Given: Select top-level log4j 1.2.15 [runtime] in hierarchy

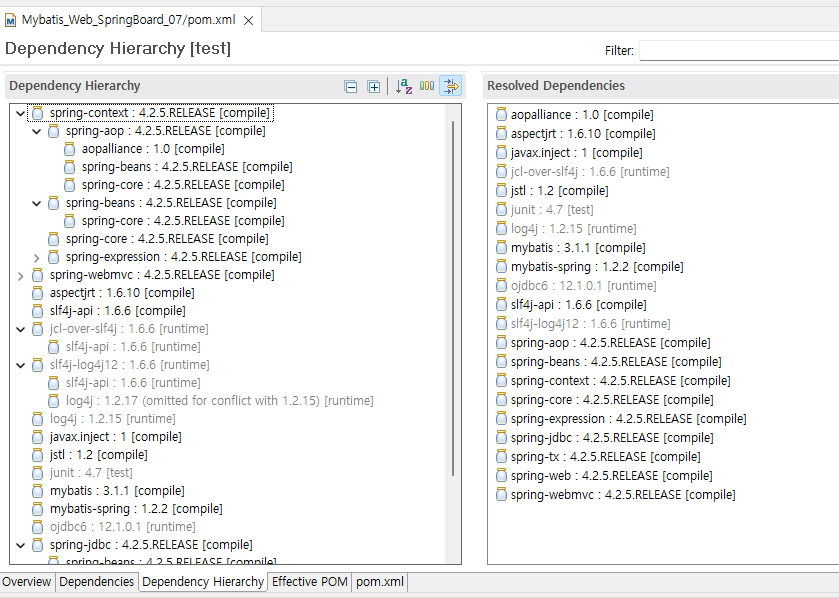Looking at the screenshot, I should [x=112, y=419].
